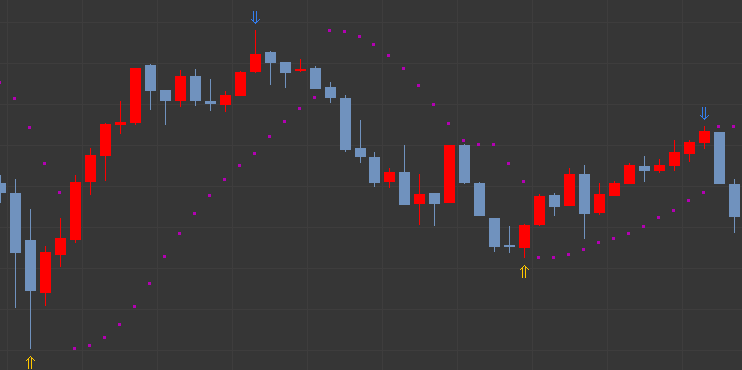Click the blue sell arrow above the highest peak
The image size is (742, 370).
pos(255,18)
